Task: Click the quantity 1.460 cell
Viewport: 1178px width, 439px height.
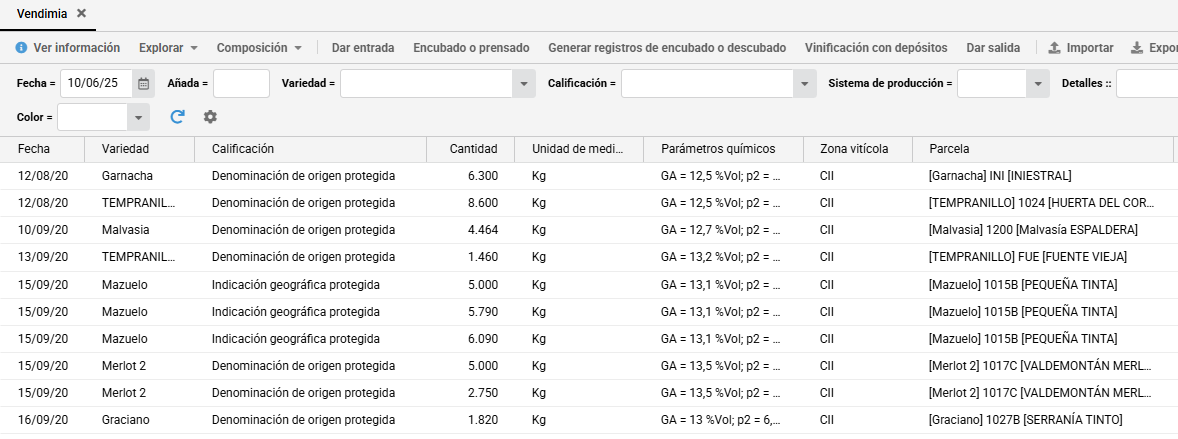Action: pos(470,257)
